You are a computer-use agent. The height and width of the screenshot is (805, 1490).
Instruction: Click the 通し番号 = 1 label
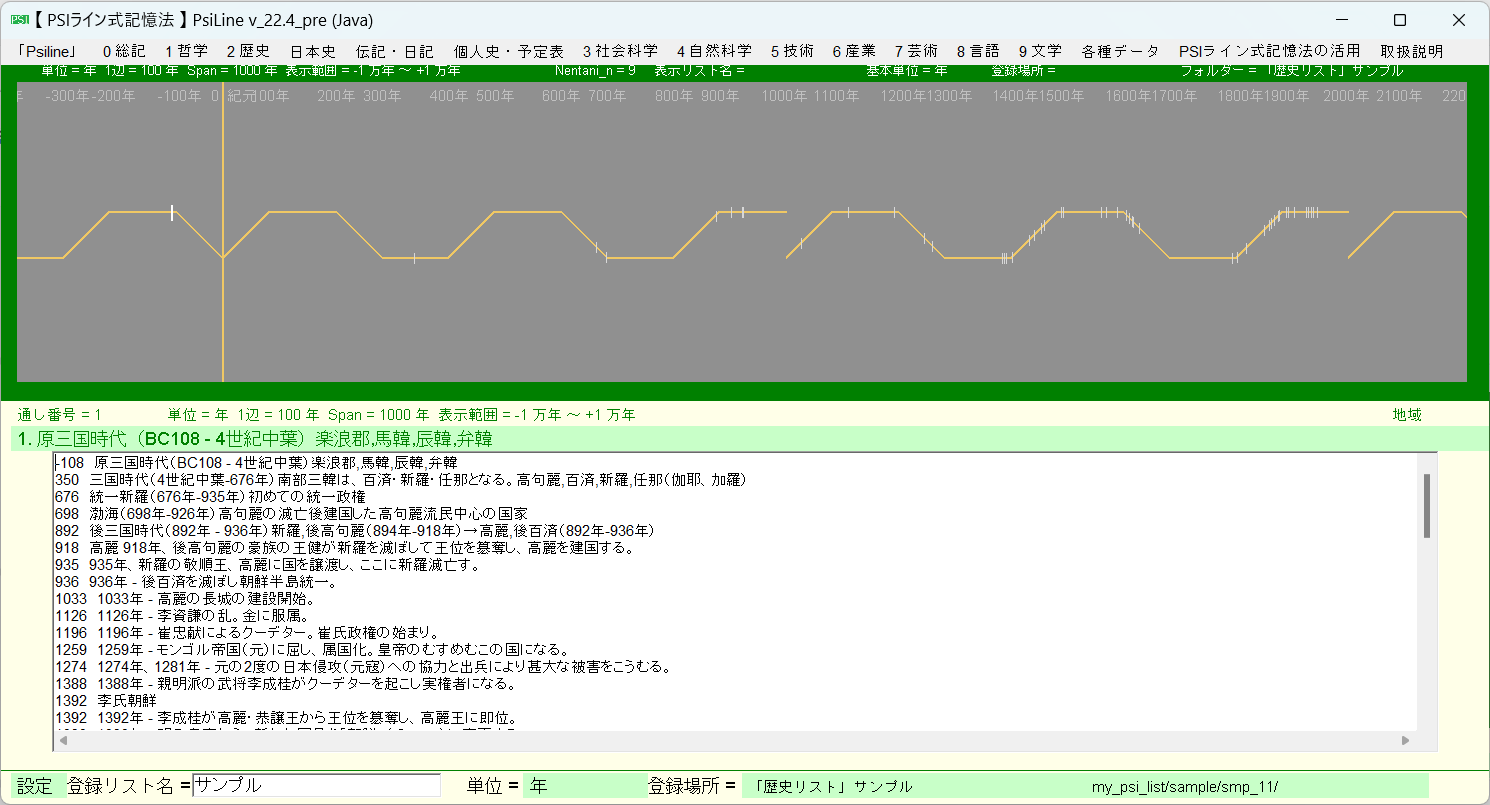click(59, 415)
